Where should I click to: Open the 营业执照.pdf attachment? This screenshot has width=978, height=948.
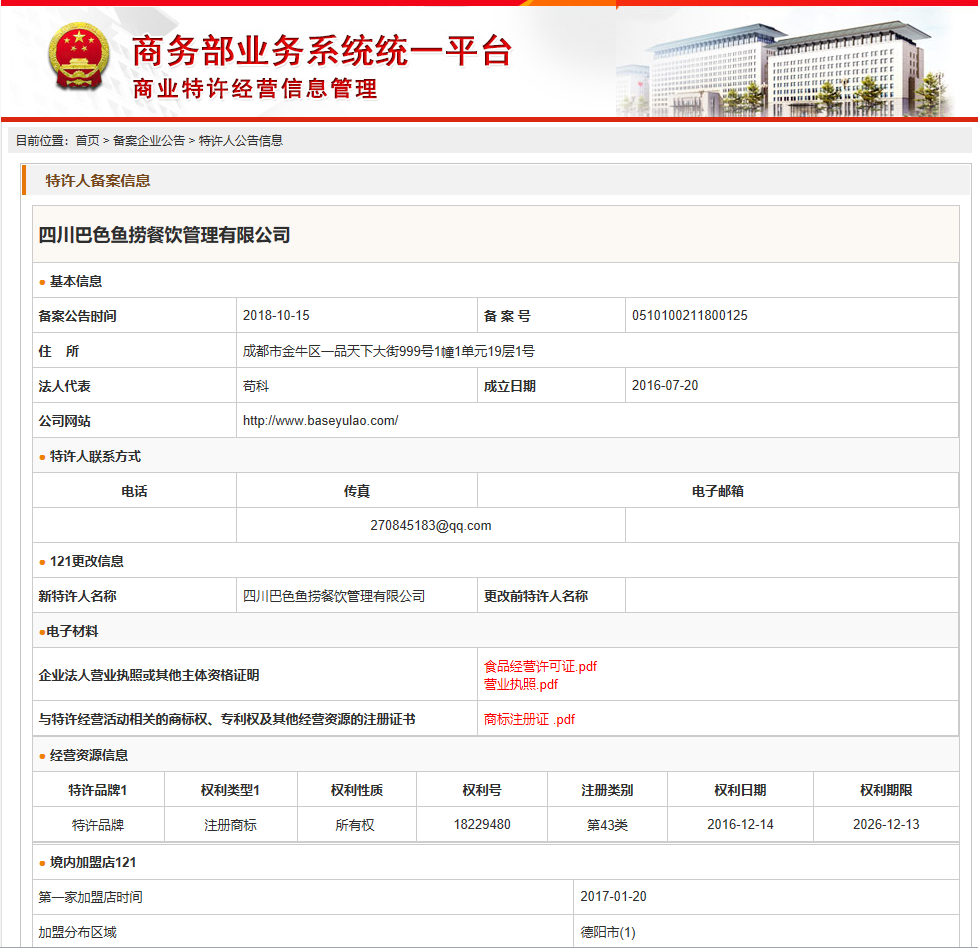(520, 685)
